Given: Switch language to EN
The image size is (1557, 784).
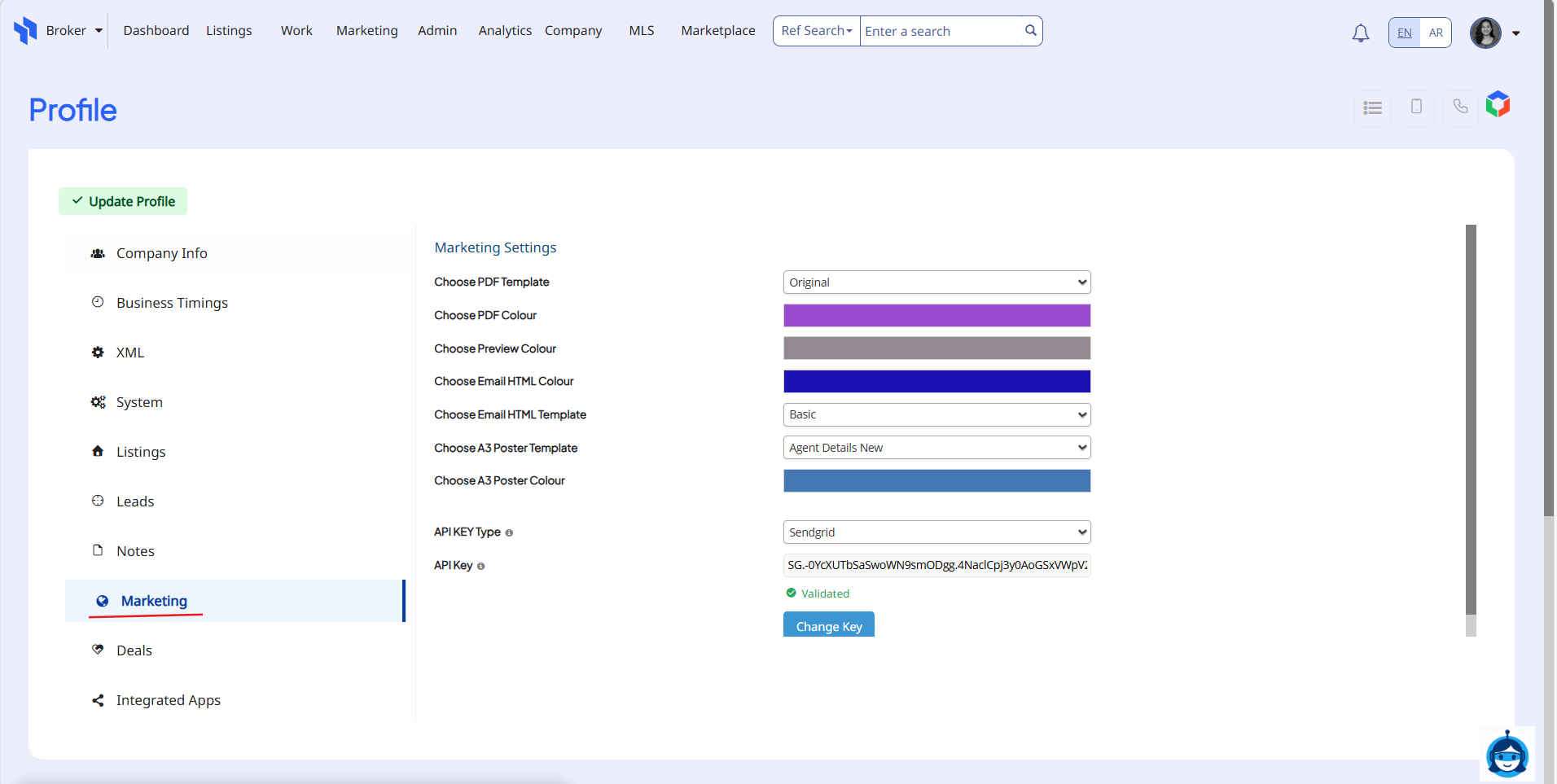Looking at the screenshot, I should [1404, 33].
